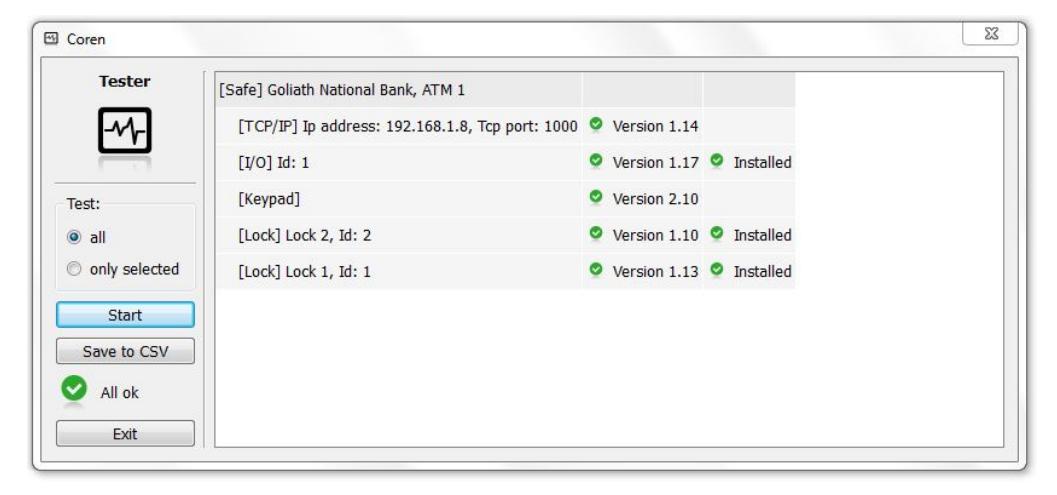This screenshot has width=1057, height=495.
Task: Click green check beside Version 1.17
Action: point(595,160)
